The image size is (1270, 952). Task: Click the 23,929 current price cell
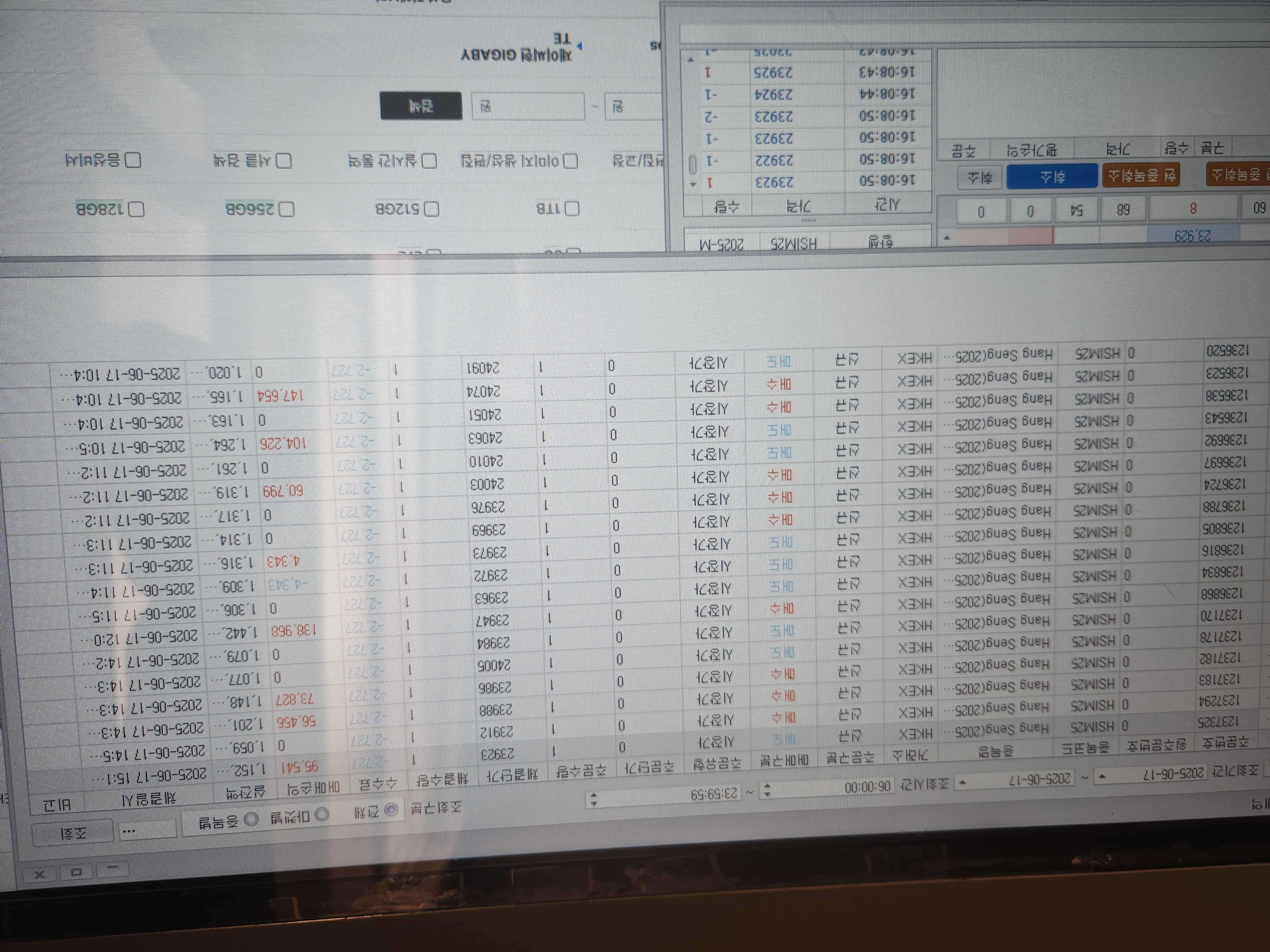coord(1193,235)
